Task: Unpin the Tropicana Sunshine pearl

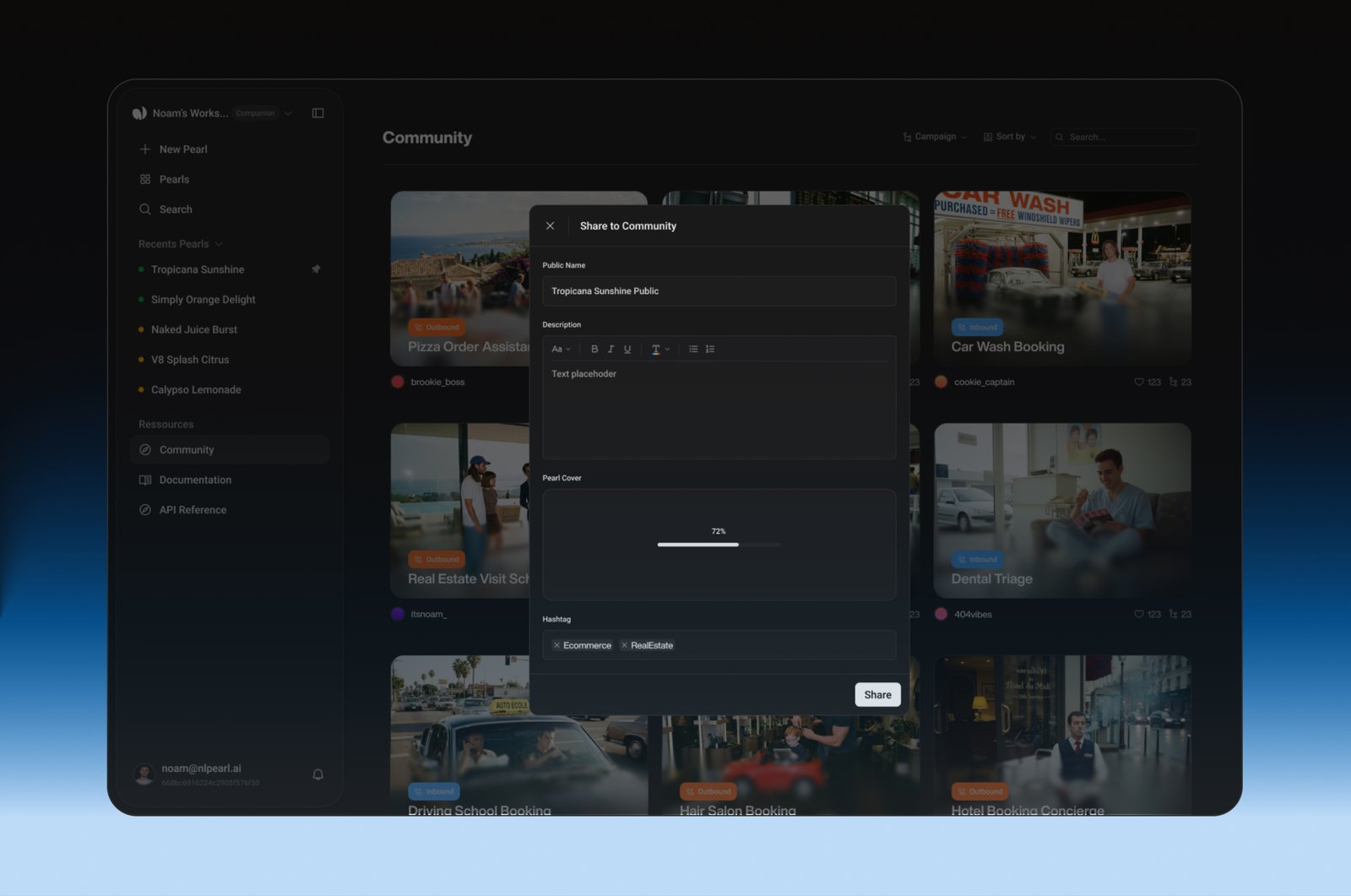Action: [316, 269]
